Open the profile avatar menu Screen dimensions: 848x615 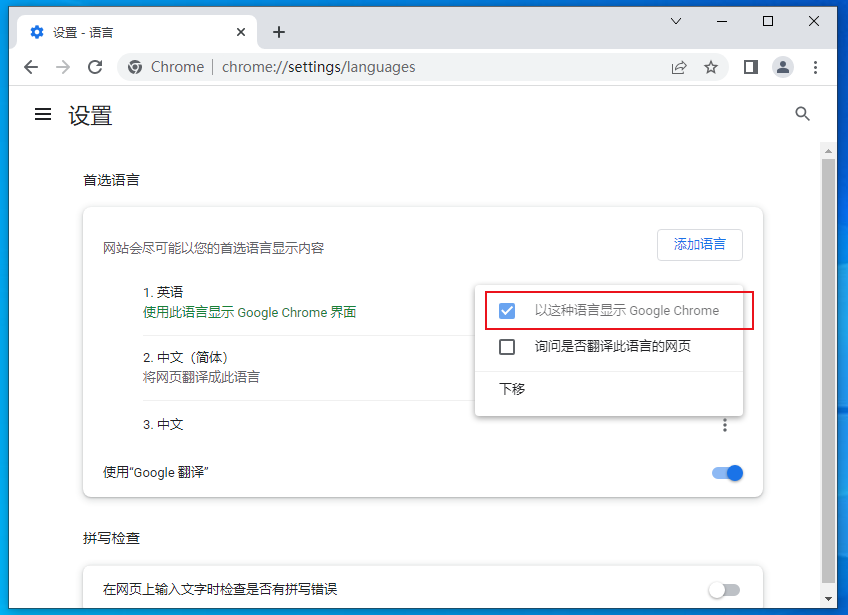point(783,67)
